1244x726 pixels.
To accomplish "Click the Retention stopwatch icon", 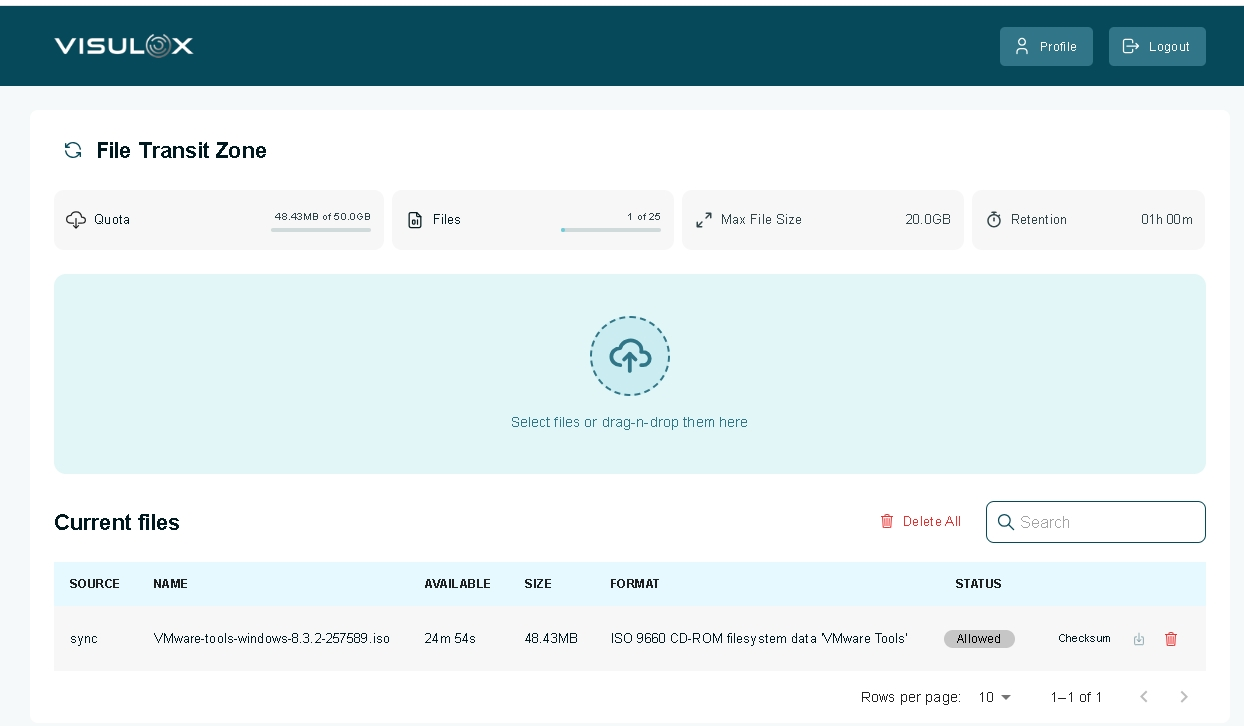I will (994, 220).
